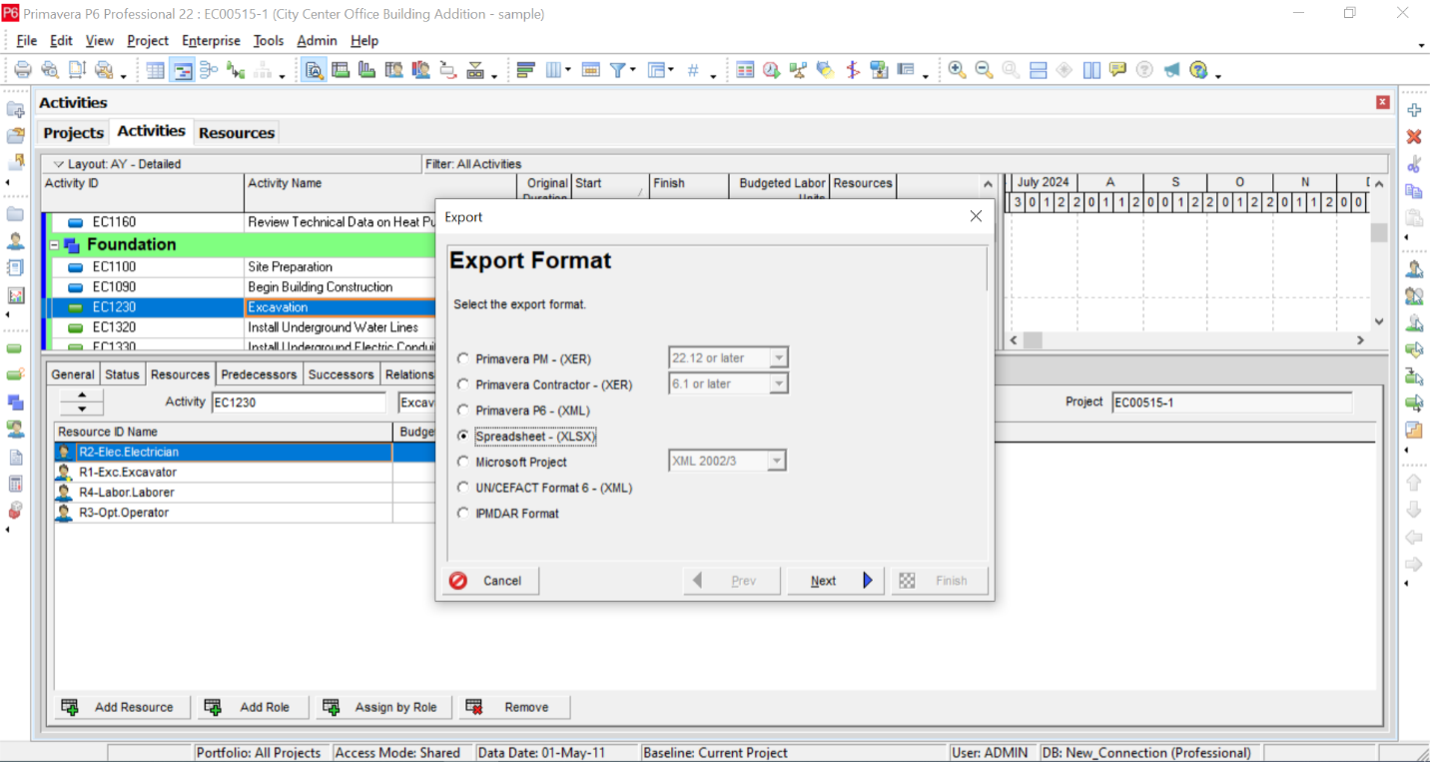Open the Tools menu
This screenshot has height=766, width=1430.
click(x=268, y=41)
